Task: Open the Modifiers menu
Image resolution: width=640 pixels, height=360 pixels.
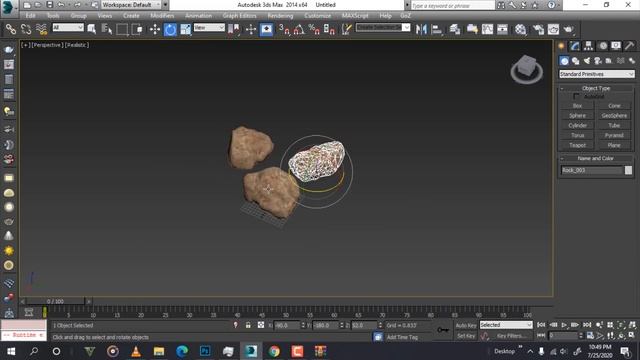Action: click(x=162, y=16)
